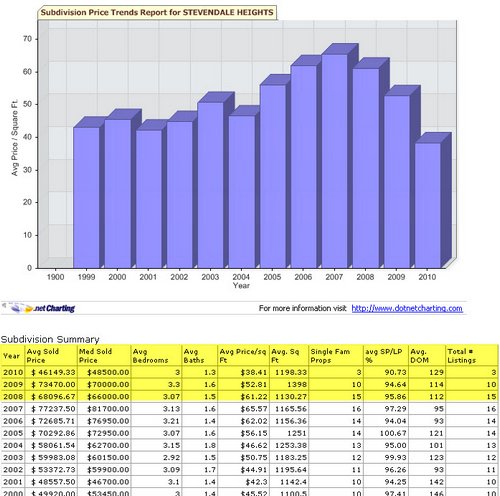The width and height of the screenshot is (500, 496).
Task: Click the chart title 'Subdivision Price Trends Report'
Action: click(x=157, y=13)
